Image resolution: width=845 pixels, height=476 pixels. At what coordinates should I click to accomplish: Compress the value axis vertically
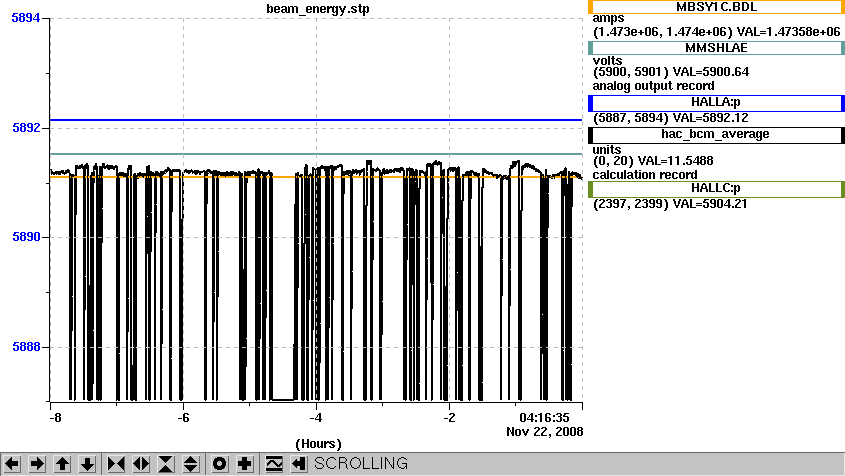pyautogui.click(x=166, y=464)
